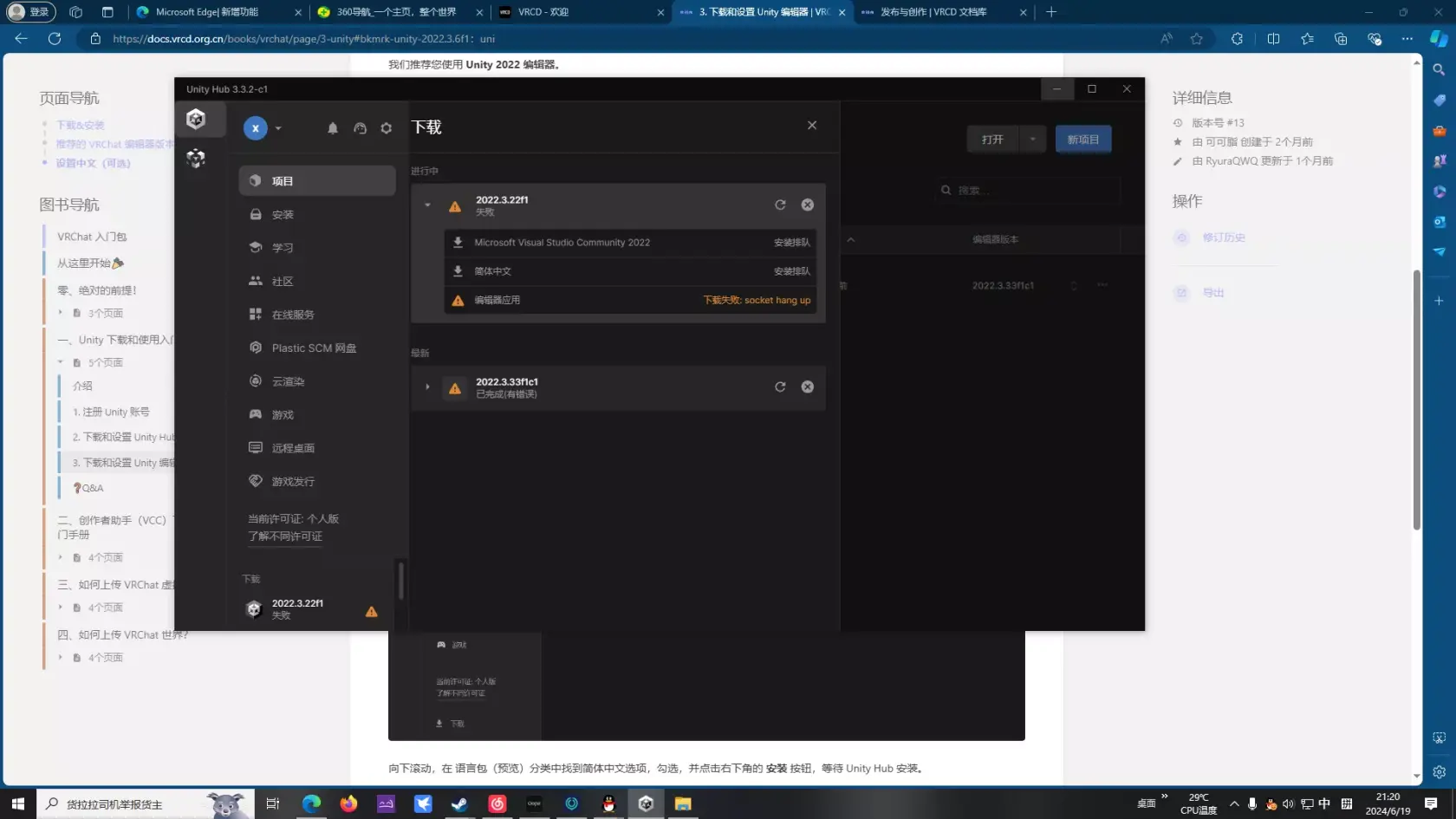The width and height of the screenshot is (1456, 819).
Task: Select 项目 in Unity Hub sidebar
Action: [317, 180]
